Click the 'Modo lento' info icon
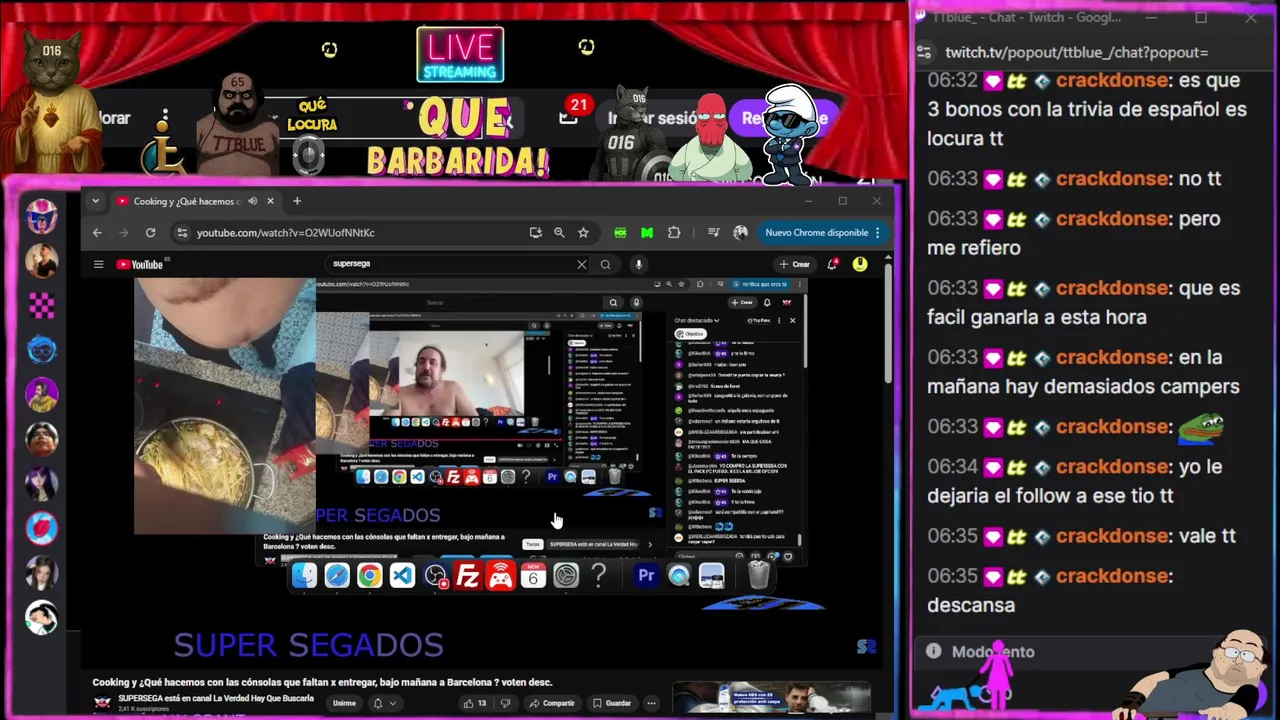Image resolution: width=1280 pixels, height=720 pixels. (933, 651)
